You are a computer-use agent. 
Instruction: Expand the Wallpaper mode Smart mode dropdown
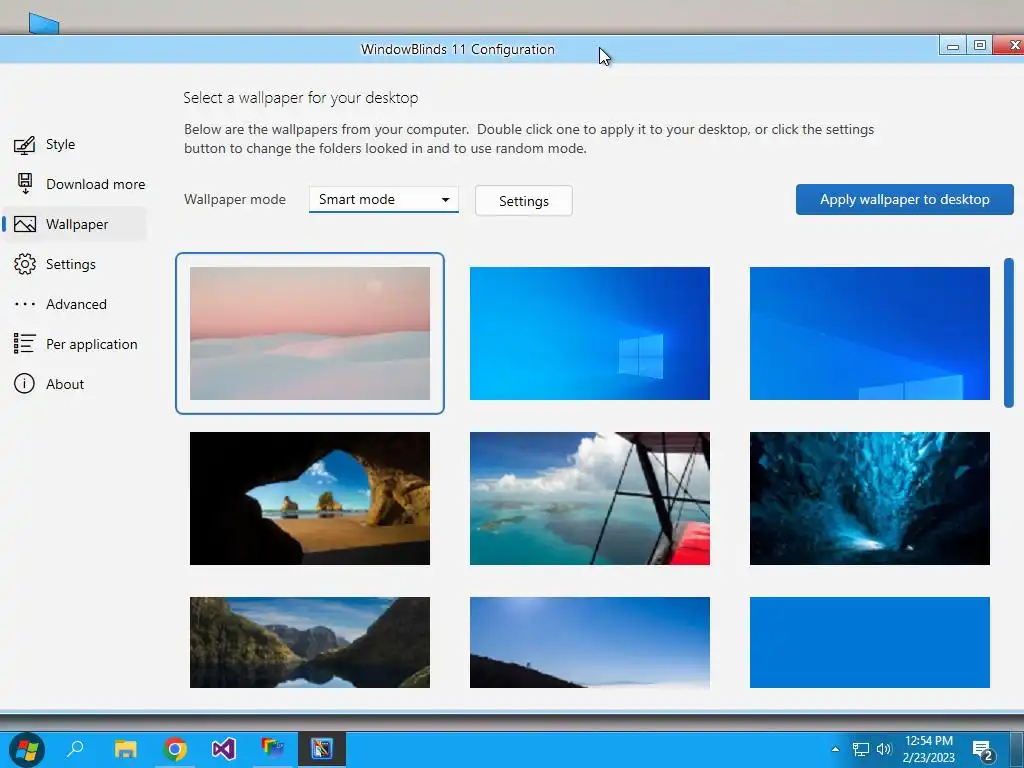[x=383, y=199]
